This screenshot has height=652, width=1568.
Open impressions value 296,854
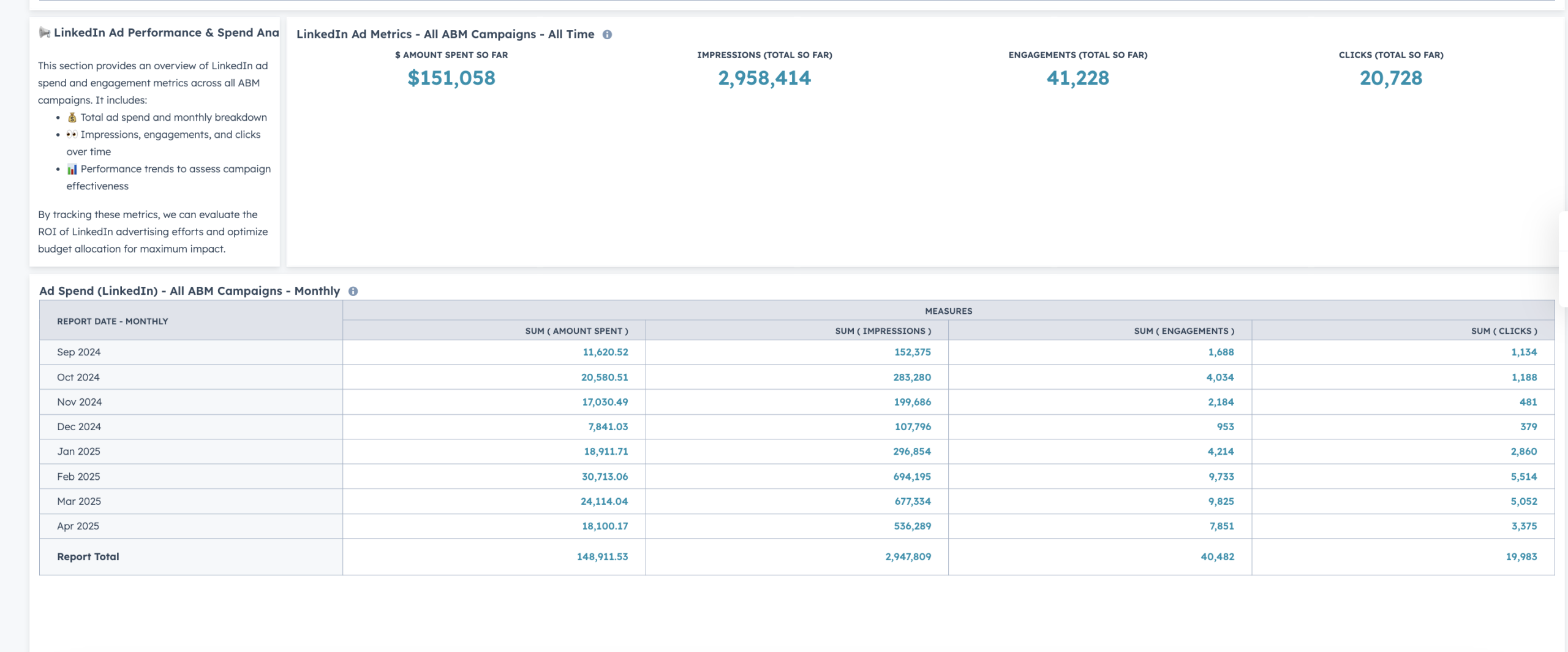(912, 452)
